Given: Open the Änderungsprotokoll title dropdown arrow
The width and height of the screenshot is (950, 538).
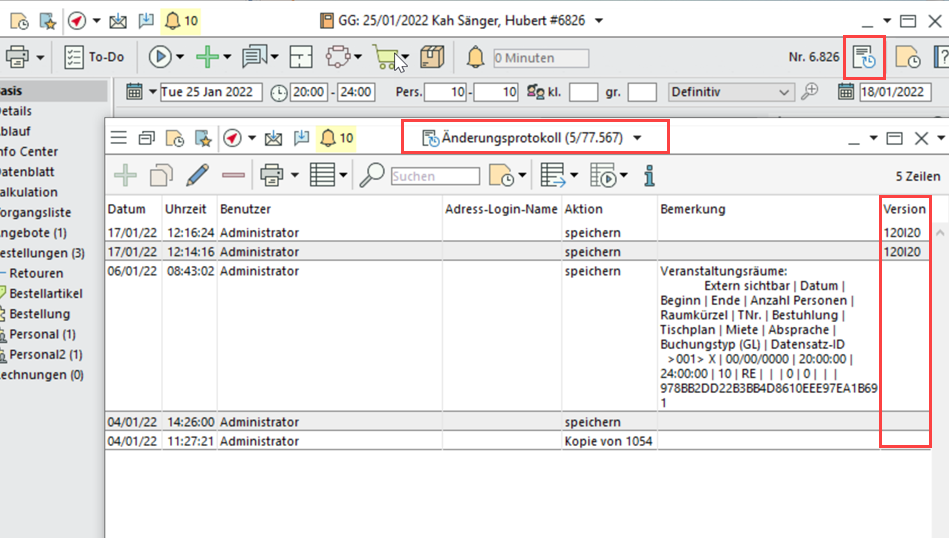Looking at the screenshot, I should 637,138.
